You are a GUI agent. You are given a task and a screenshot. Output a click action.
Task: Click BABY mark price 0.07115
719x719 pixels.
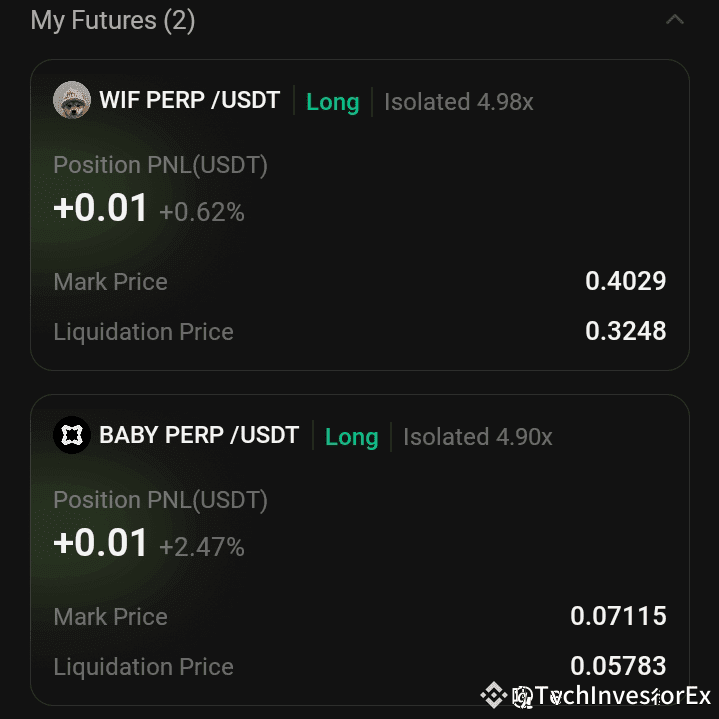[x=618, y=615]
